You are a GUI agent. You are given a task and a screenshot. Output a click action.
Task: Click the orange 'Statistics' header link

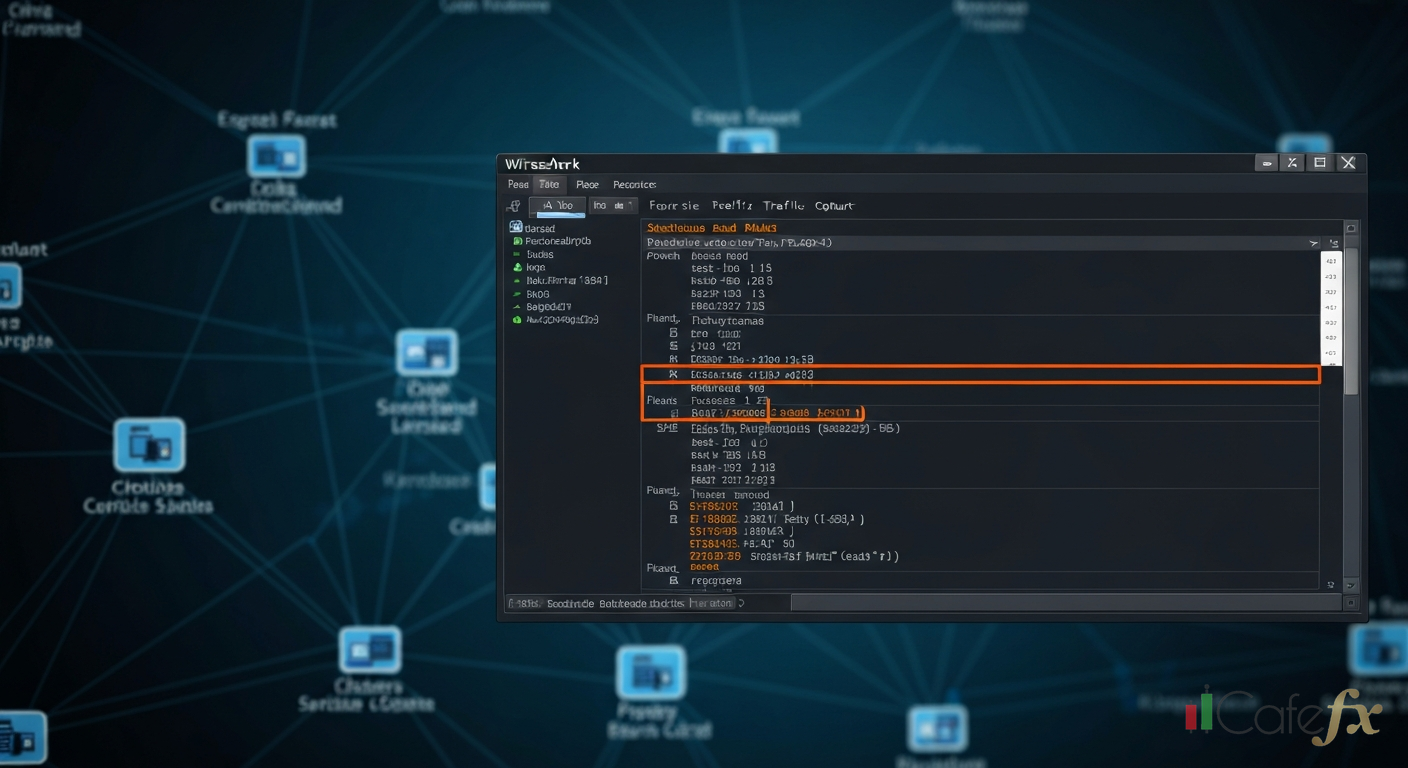pos(677,227)
